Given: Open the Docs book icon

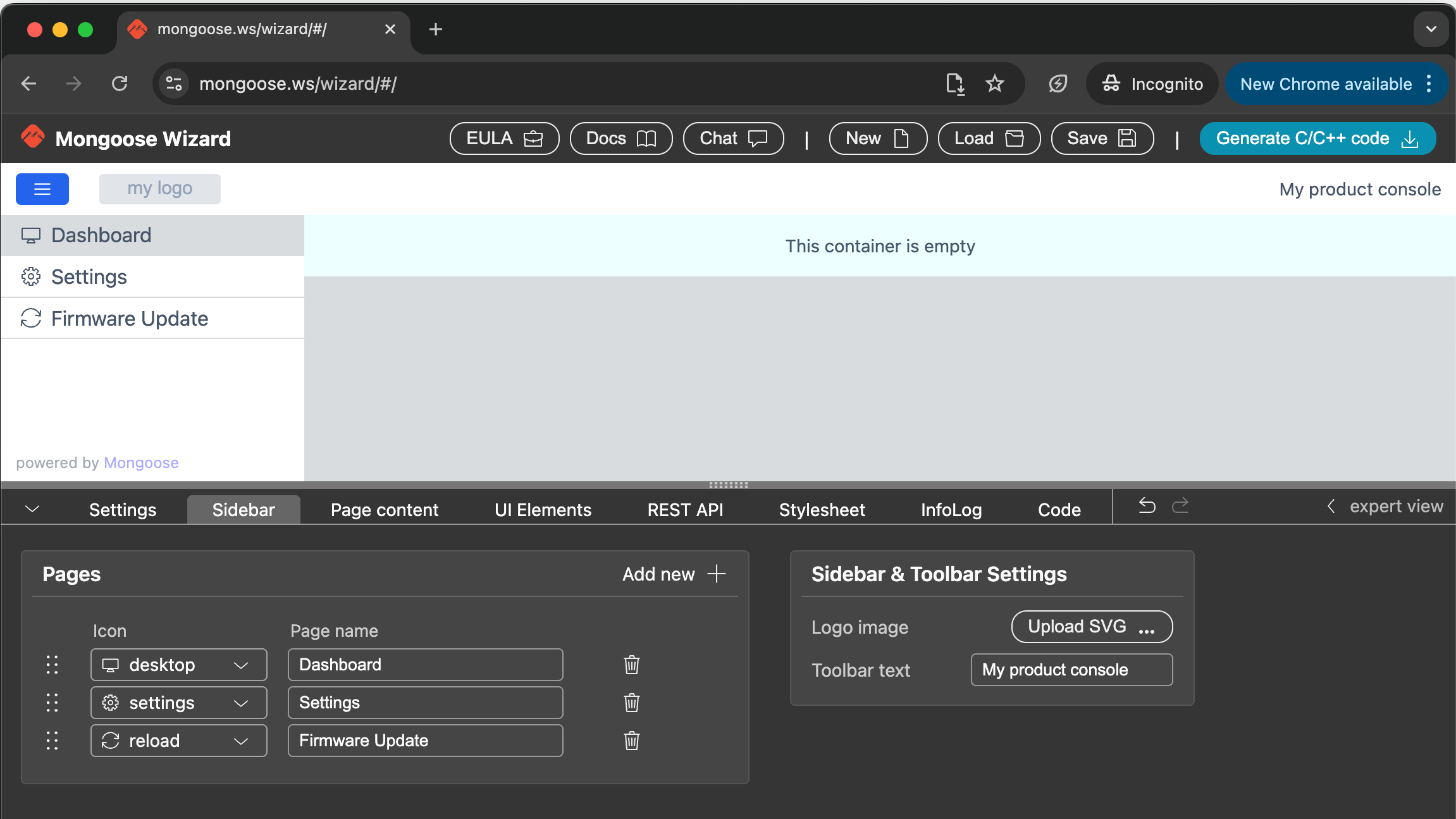Looking at the screenshot, I should (620, 139).
